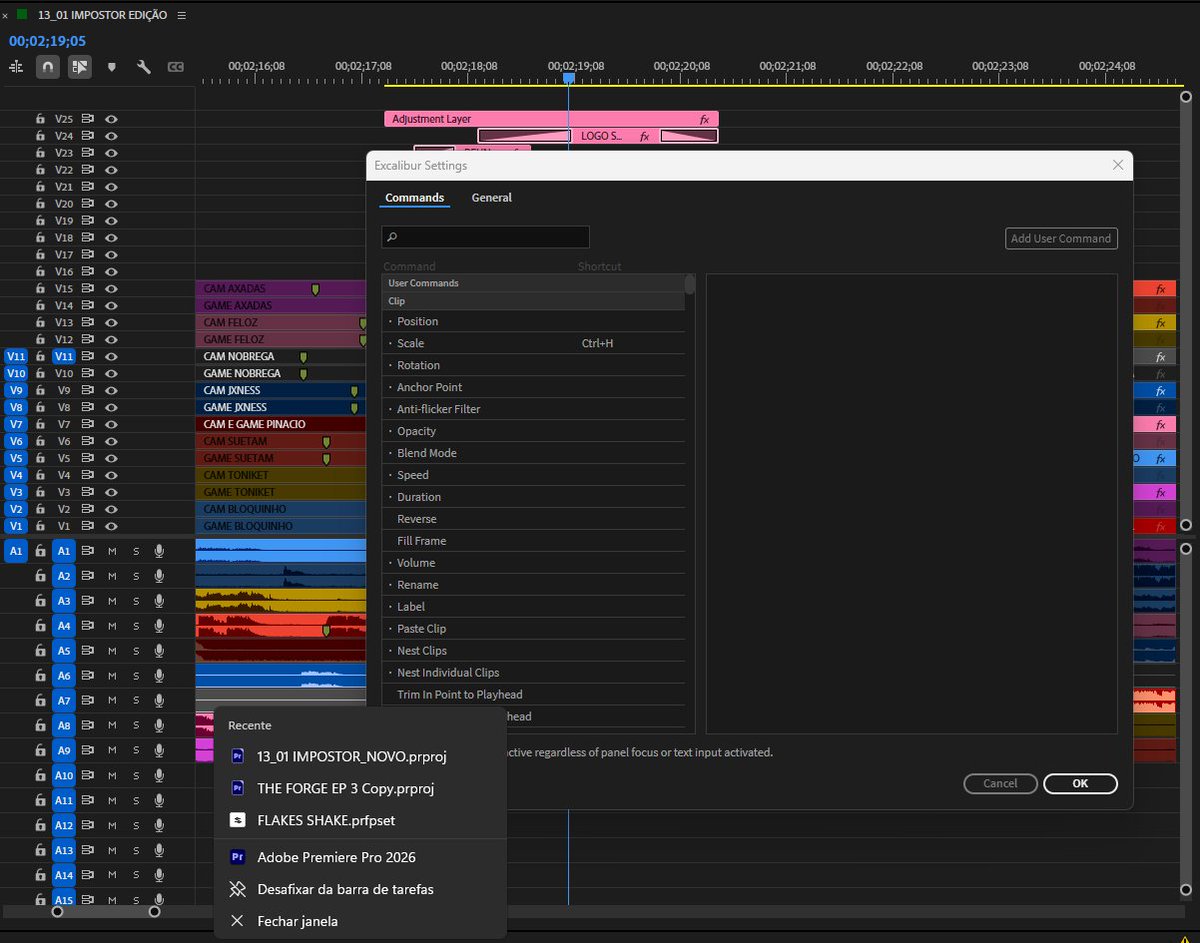Toggle lock on track V20
This screenshot has width=1200, height=943.
click(x=40, y=204)
